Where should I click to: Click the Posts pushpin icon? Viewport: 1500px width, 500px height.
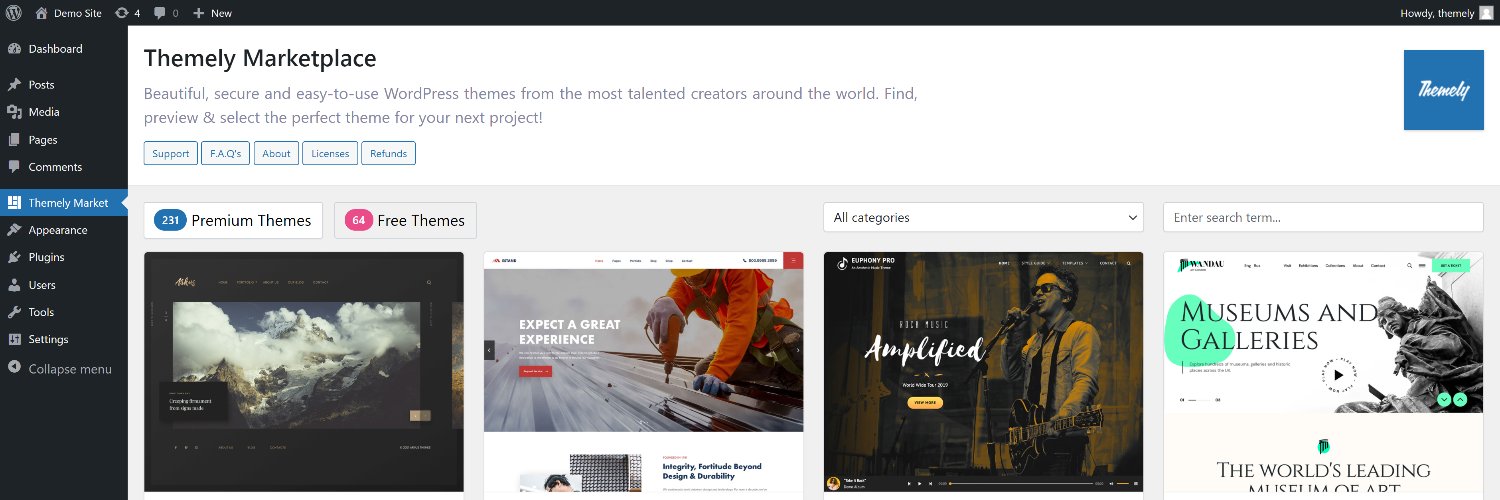[x=14, y=85]
